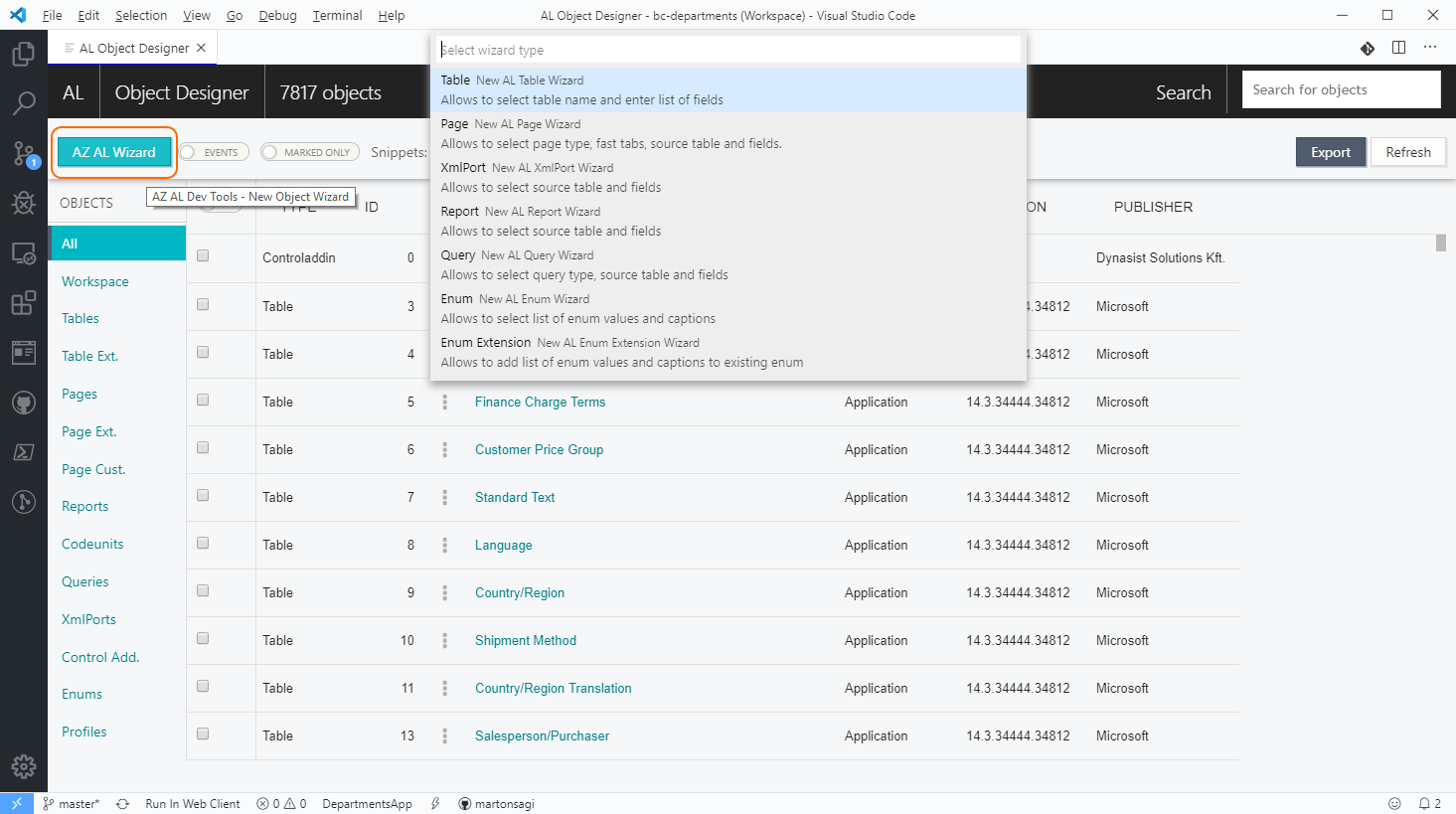Check the Controladdin row checkbox
Screen dimensions: 1456x814
203,255
